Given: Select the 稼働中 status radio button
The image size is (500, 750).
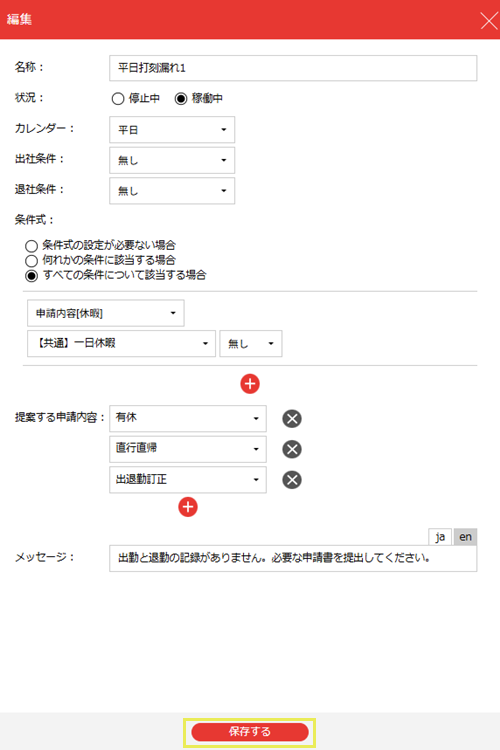Looking at the screenshot, I should click(180, 99).
